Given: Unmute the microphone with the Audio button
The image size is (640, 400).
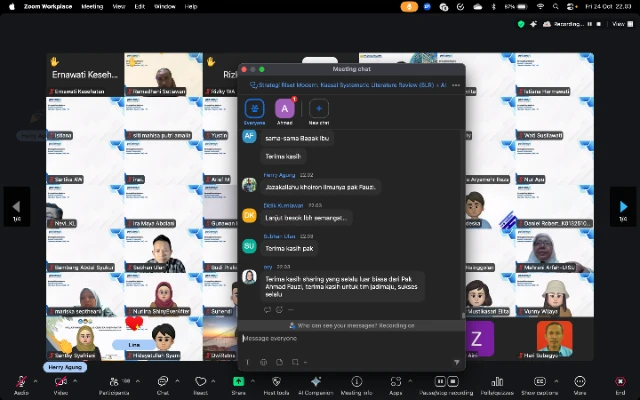Looking at the screenshot, I should 21,385.
